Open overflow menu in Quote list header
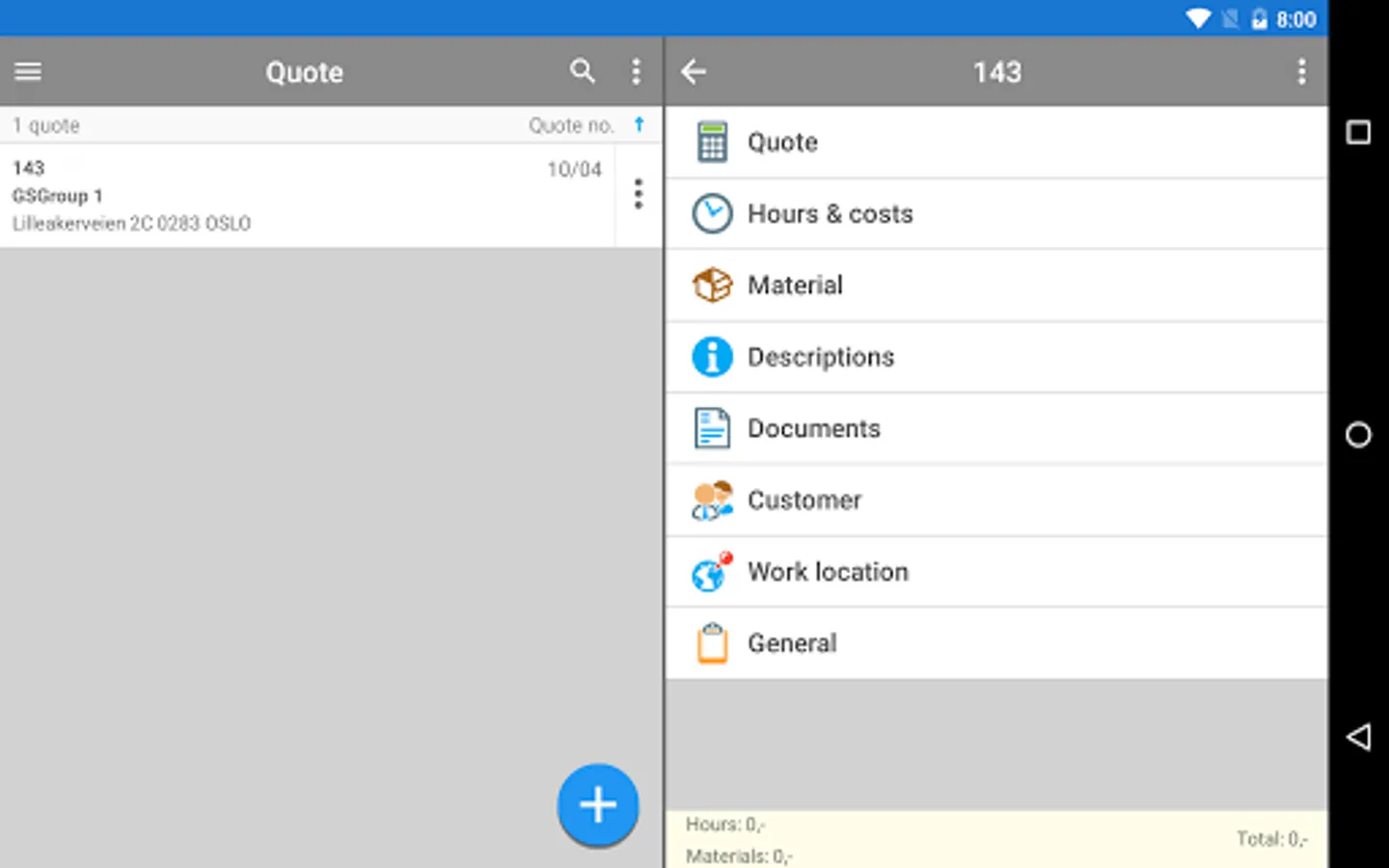The image size is (1389, 868). 636,71
